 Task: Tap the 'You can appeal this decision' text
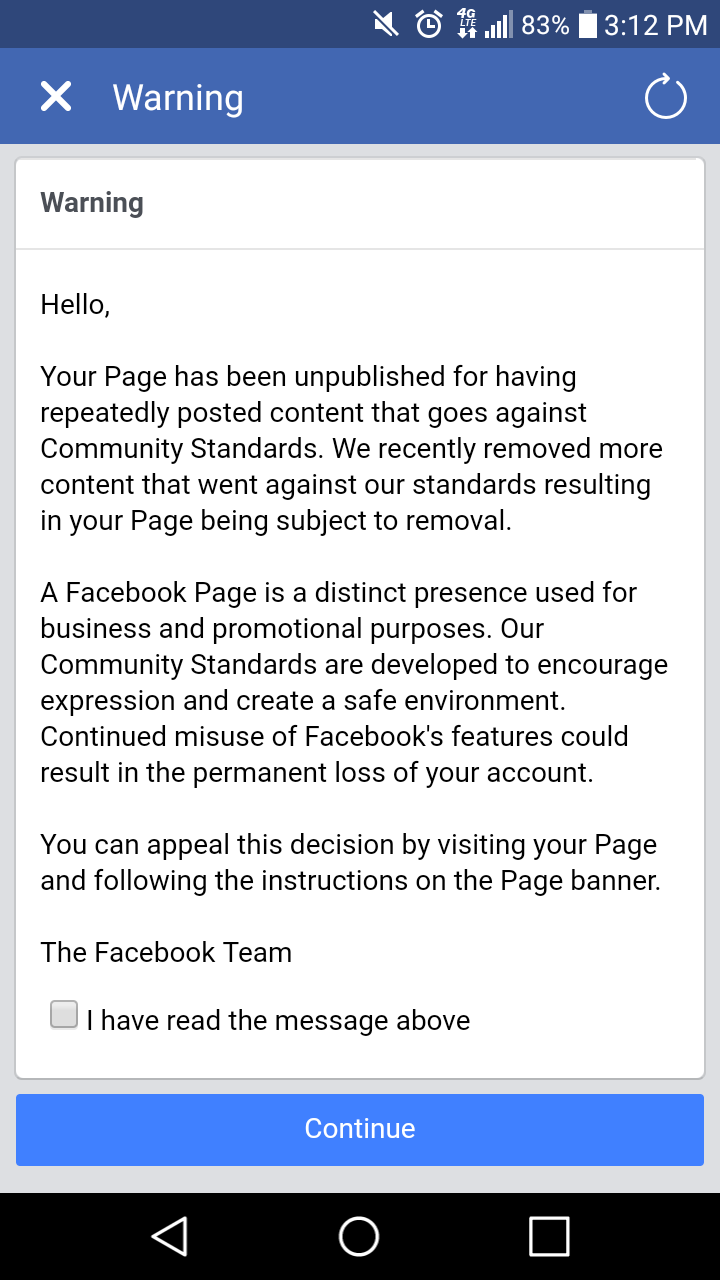(350, 862)
